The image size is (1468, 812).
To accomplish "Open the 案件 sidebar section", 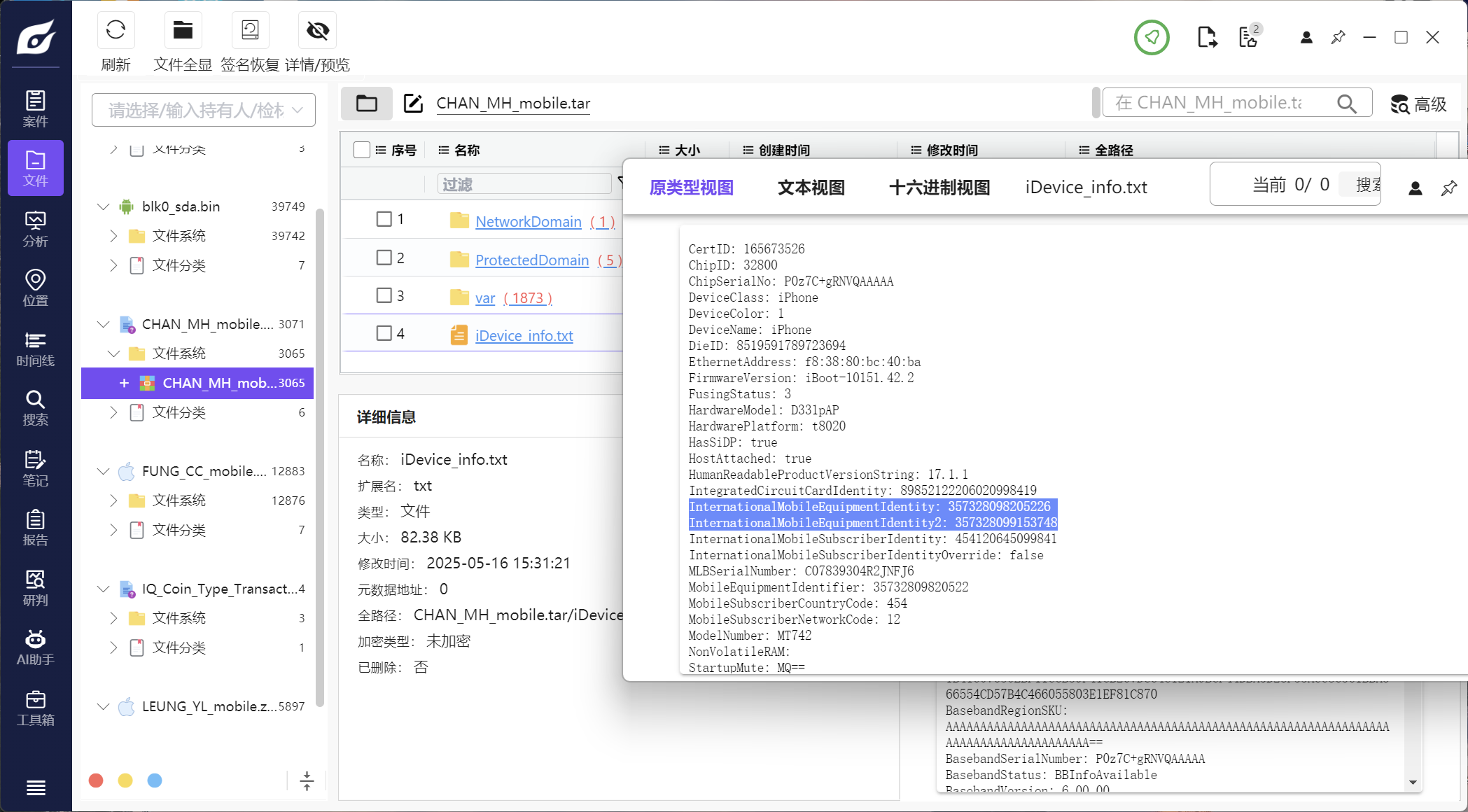I will [36, 108].
